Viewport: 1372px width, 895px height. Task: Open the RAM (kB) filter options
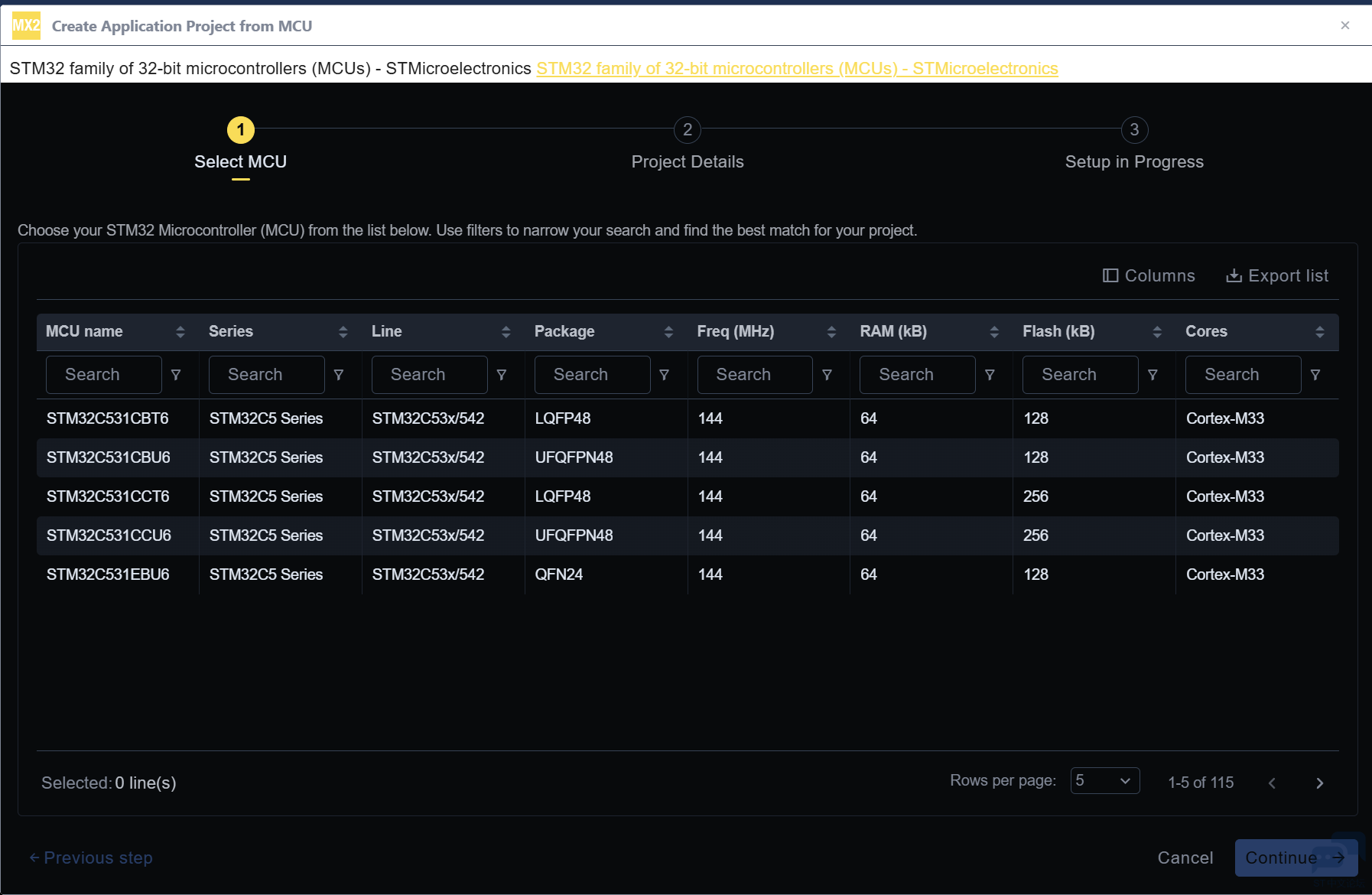click(x=990, y=375)
